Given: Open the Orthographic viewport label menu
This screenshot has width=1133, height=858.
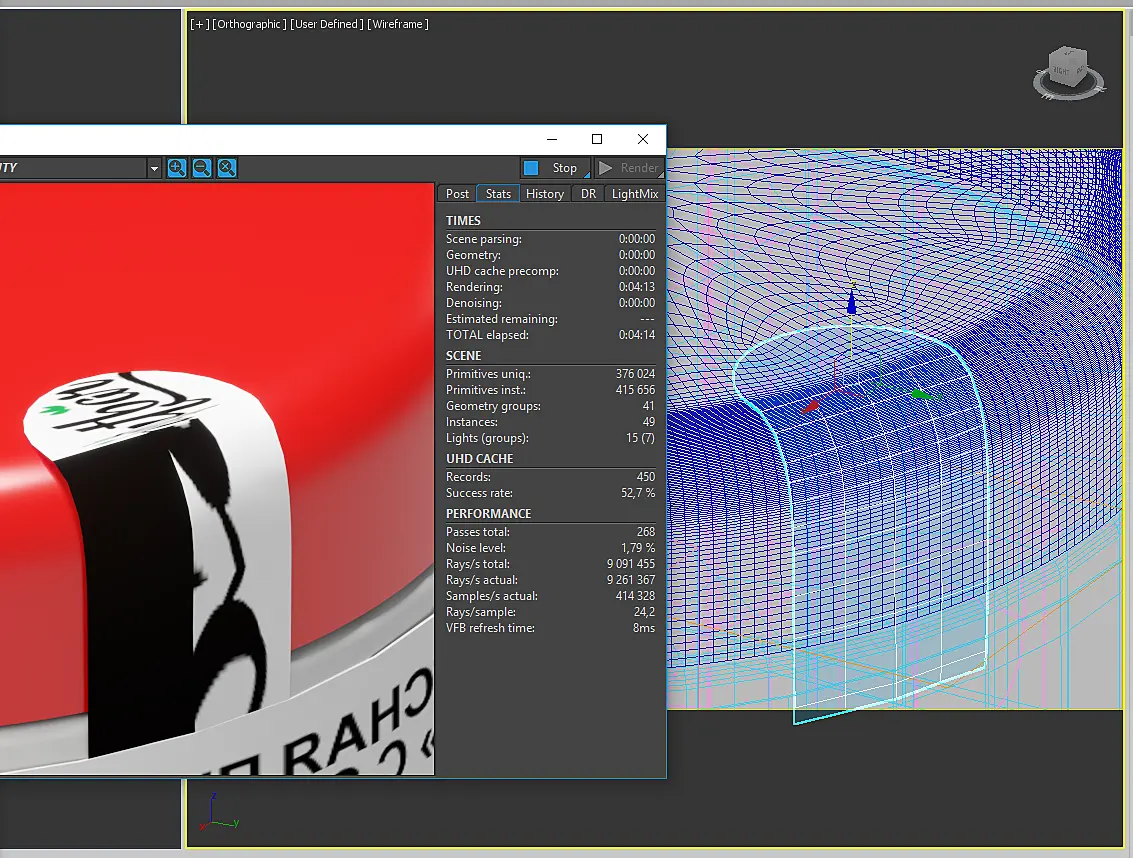Looking at the screenshot, I should pos(249,24).
